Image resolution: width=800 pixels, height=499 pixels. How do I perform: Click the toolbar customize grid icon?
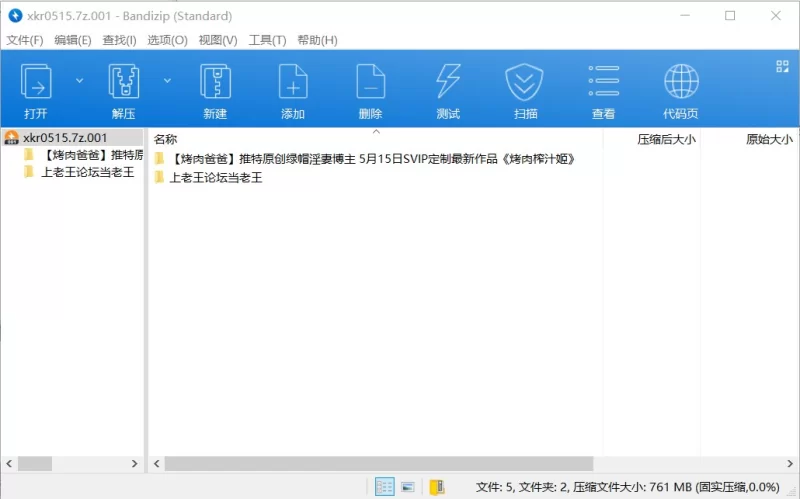pyautogui.click(x=782, y=66)
